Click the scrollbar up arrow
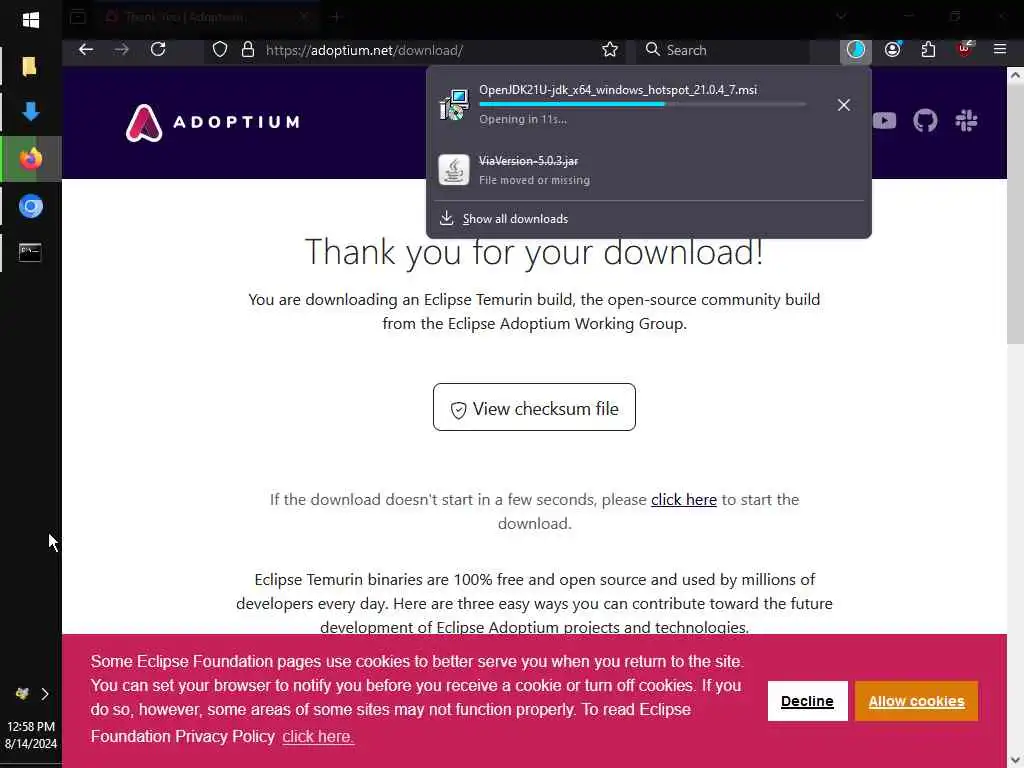Viewport: 1024px width, 768px height. 1015,75
